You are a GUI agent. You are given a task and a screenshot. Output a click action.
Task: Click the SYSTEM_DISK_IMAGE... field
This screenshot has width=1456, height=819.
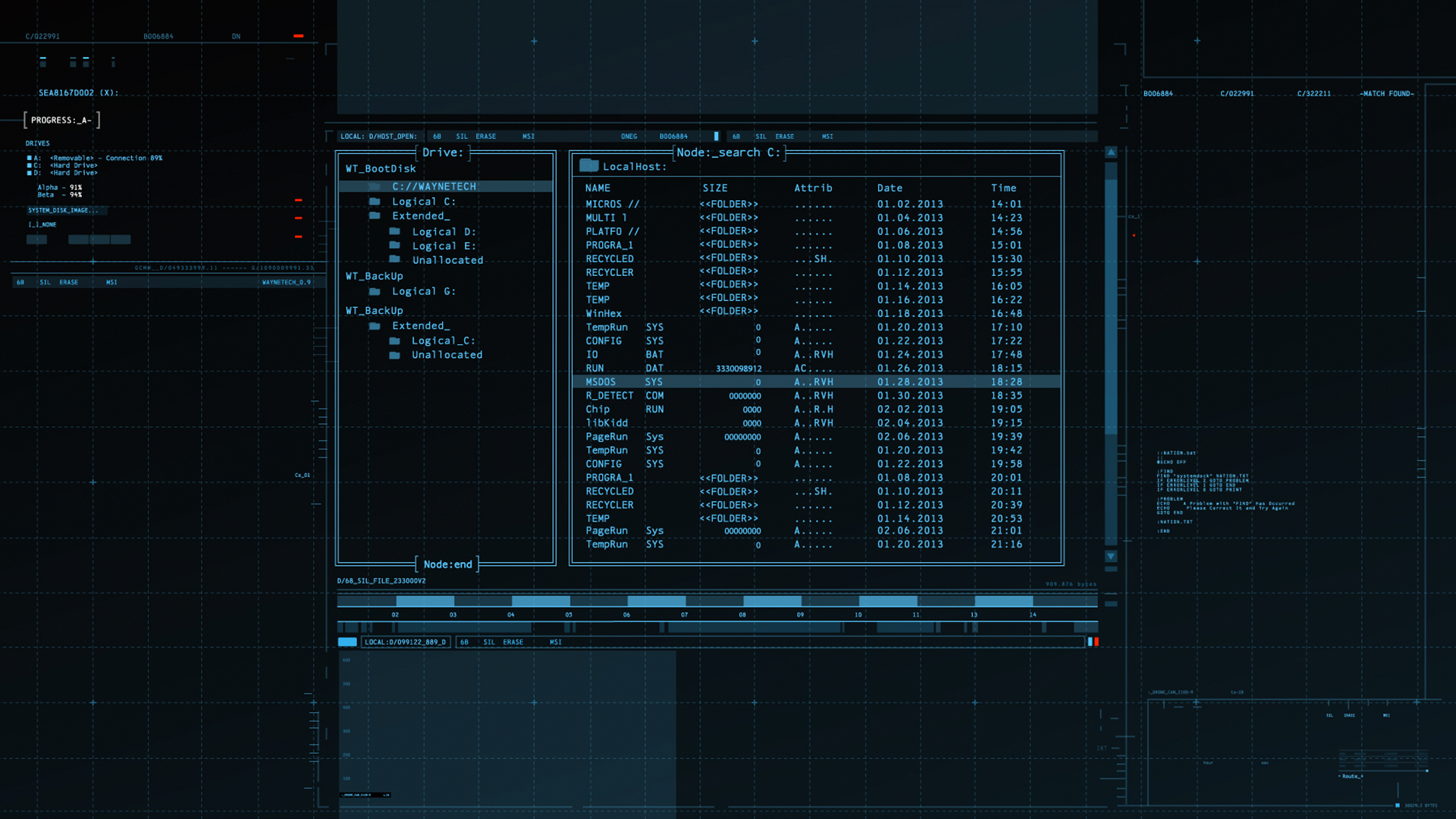pyautogui.click(x=67, y=211)
